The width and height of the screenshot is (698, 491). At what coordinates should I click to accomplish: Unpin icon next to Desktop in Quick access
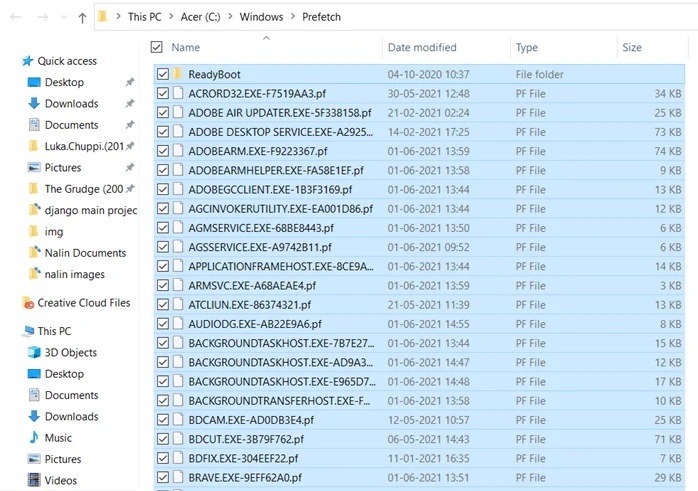coord(130,82)
